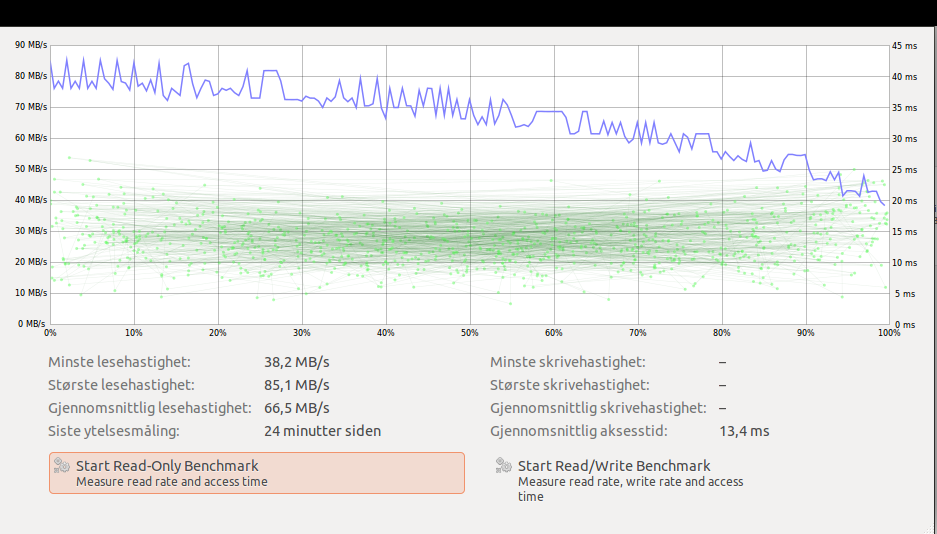
Task: Click the 10% x-axis label
Action: pyautogui.click(x=134, y=333)
